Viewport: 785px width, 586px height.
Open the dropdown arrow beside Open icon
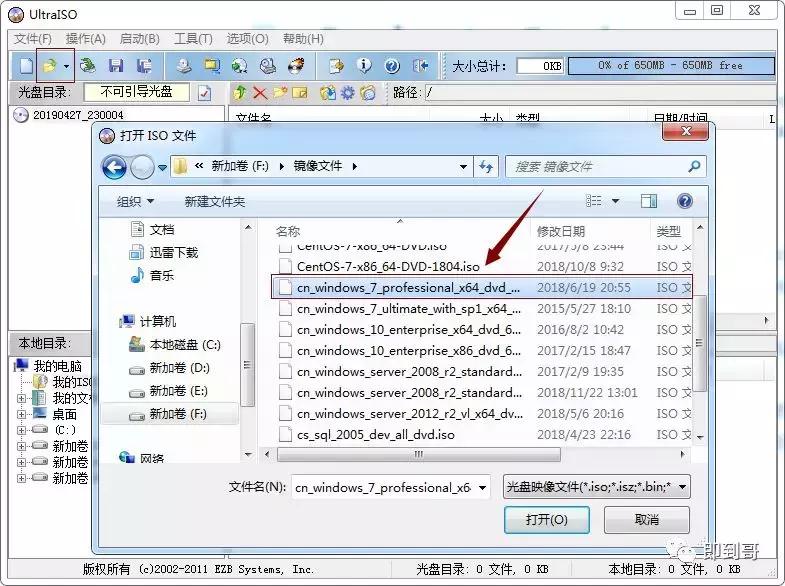click(66, 66)
